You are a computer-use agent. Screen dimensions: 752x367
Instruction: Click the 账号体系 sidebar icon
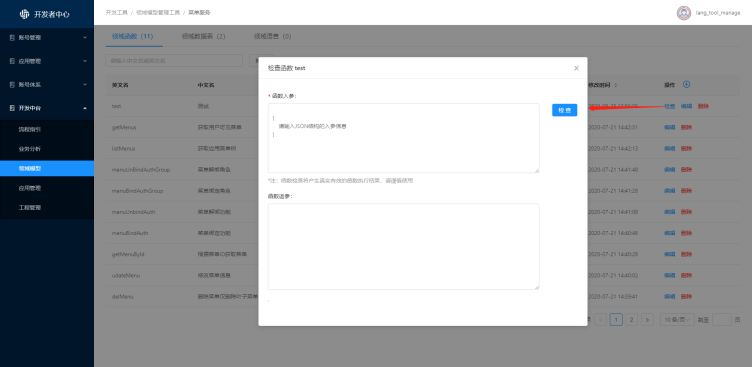(12, 84)
